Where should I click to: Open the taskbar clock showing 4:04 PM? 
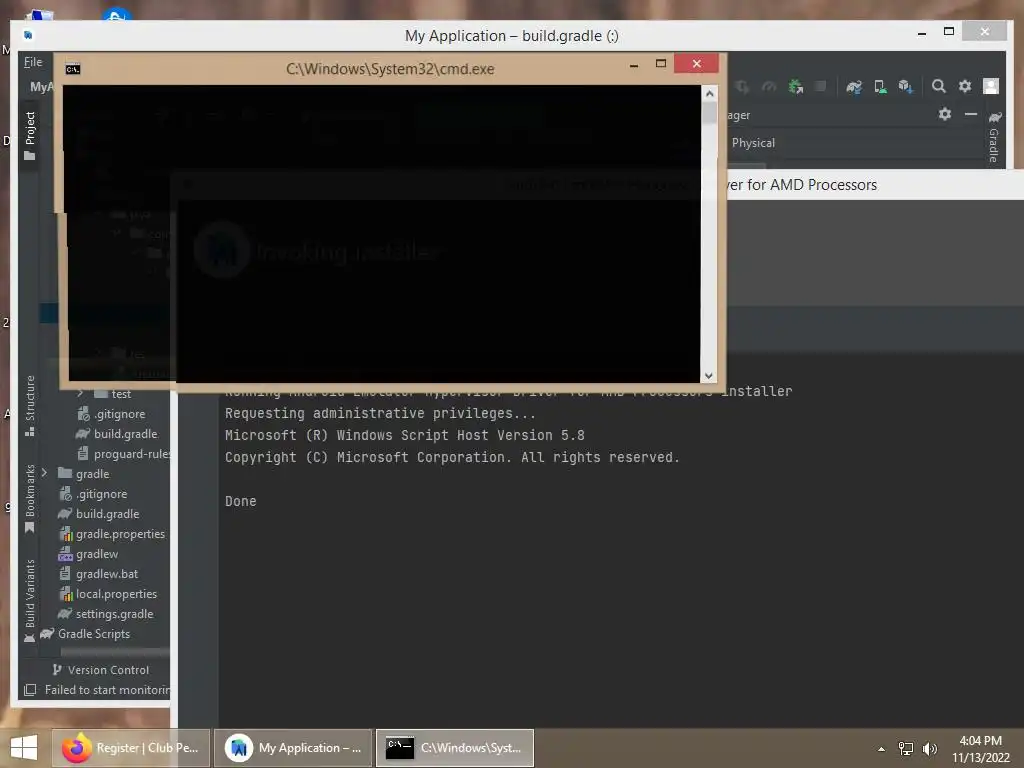pos(980,749)
